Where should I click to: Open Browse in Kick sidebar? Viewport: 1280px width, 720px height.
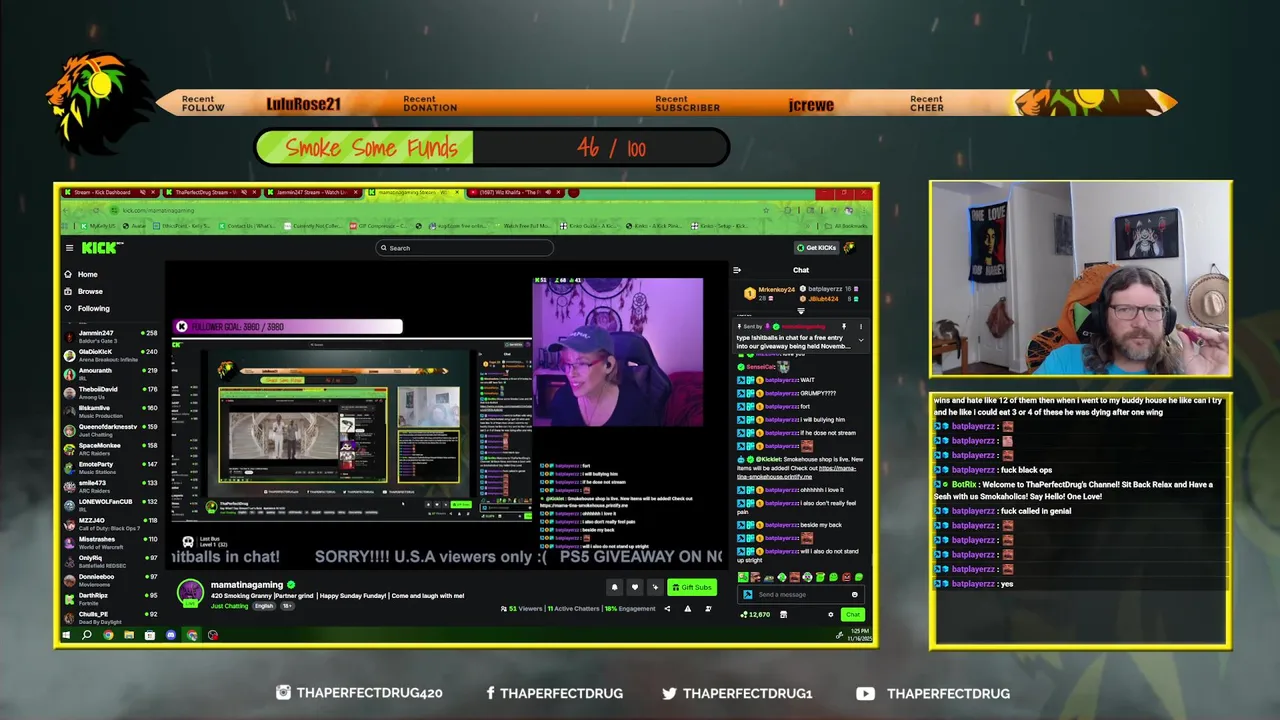[84, 291]
